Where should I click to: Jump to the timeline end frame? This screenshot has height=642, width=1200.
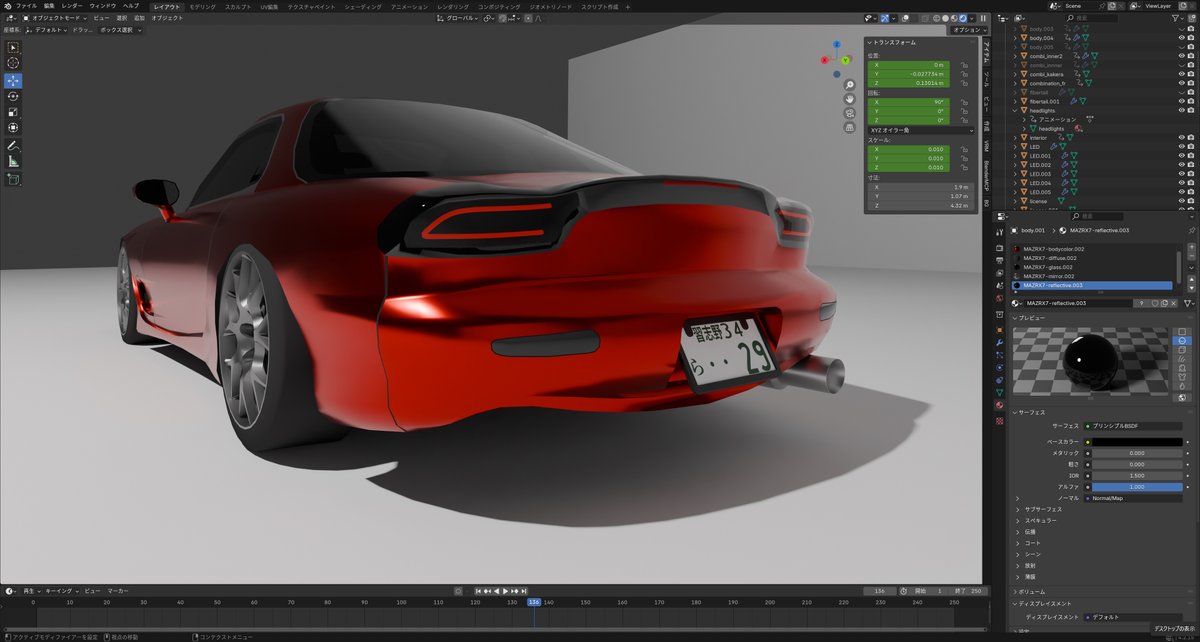tap(525, 591)
